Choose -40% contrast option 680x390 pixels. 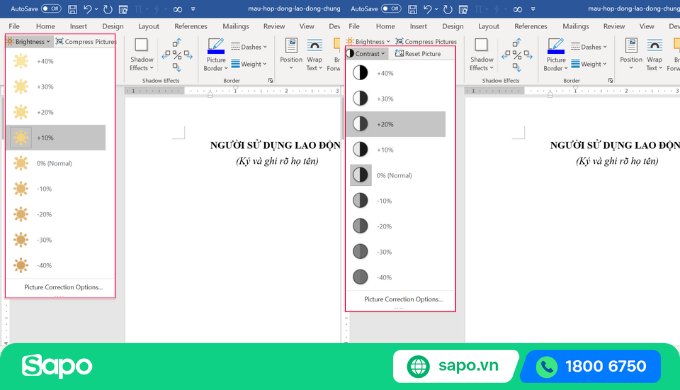(396, 277)
